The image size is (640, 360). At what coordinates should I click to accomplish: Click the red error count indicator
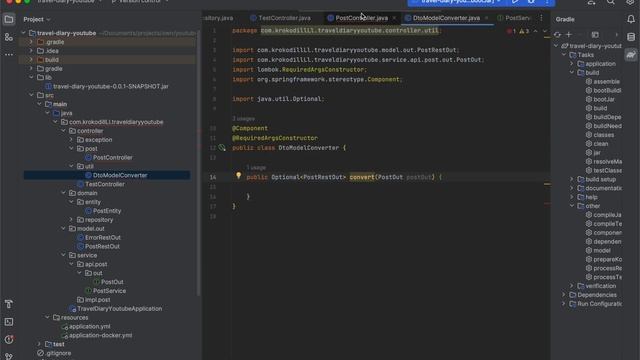point(511,31)
